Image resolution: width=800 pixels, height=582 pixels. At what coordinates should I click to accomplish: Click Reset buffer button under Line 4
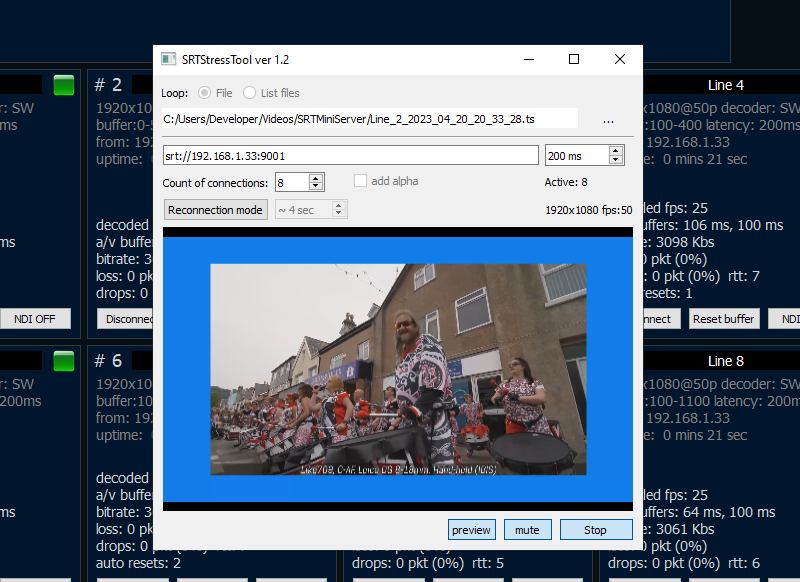pos(723,319)
